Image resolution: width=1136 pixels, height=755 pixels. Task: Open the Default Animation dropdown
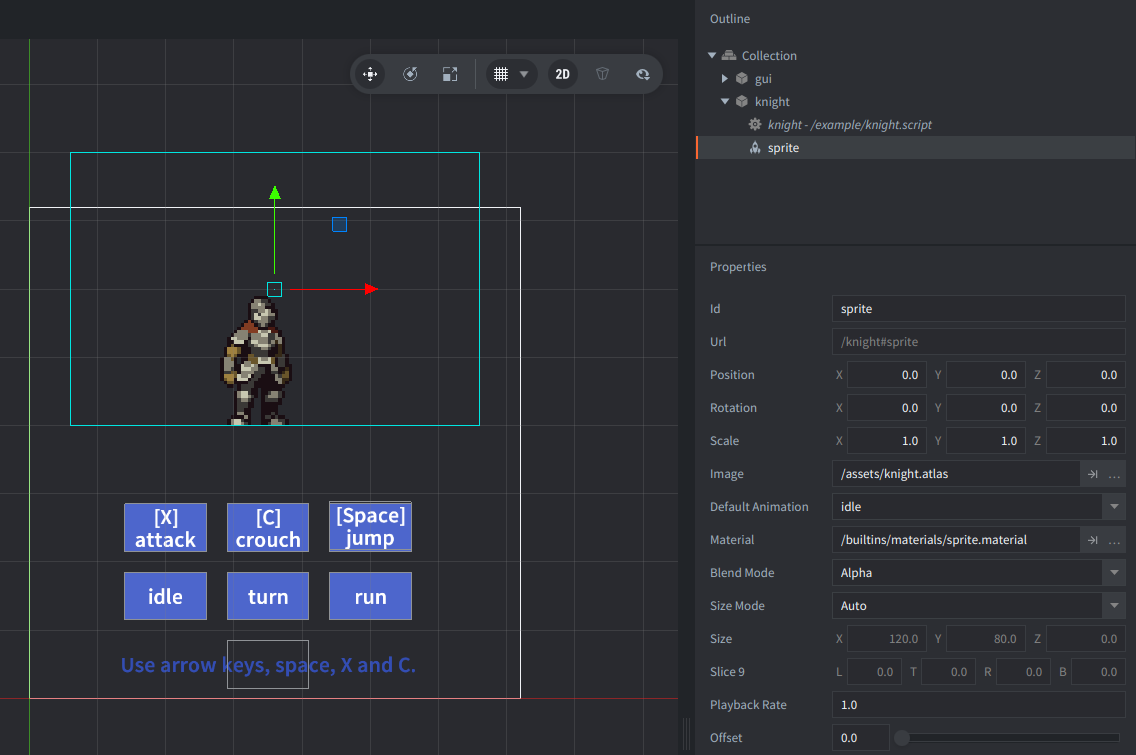(x=1113, y=507)
